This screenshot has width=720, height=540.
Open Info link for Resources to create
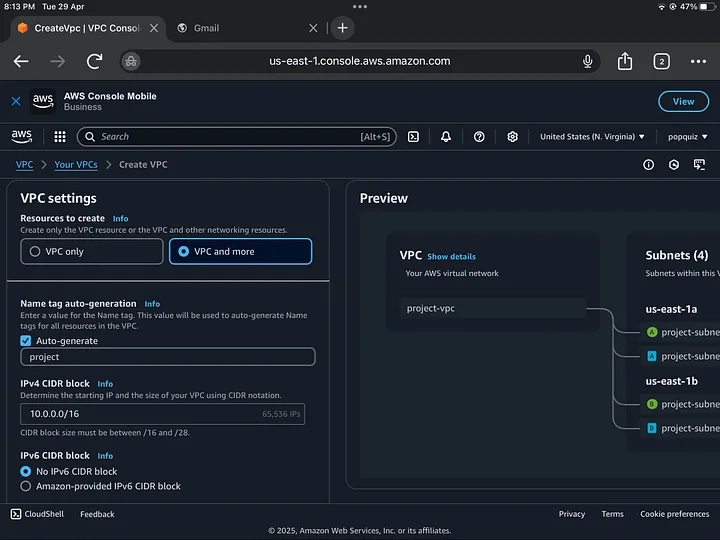coord(121,219)
